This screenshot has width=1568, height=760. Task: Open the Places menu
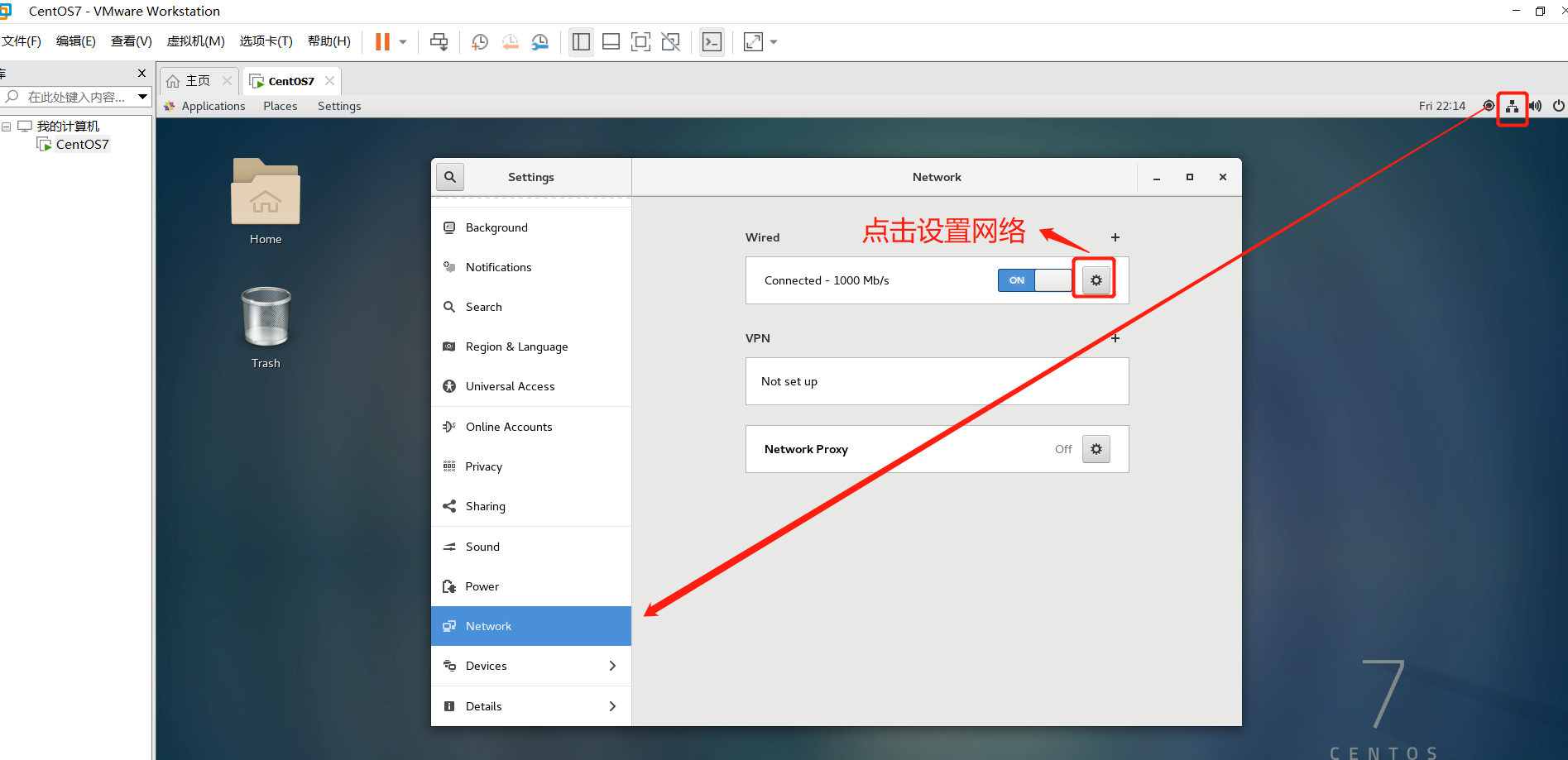click(281, 106)
